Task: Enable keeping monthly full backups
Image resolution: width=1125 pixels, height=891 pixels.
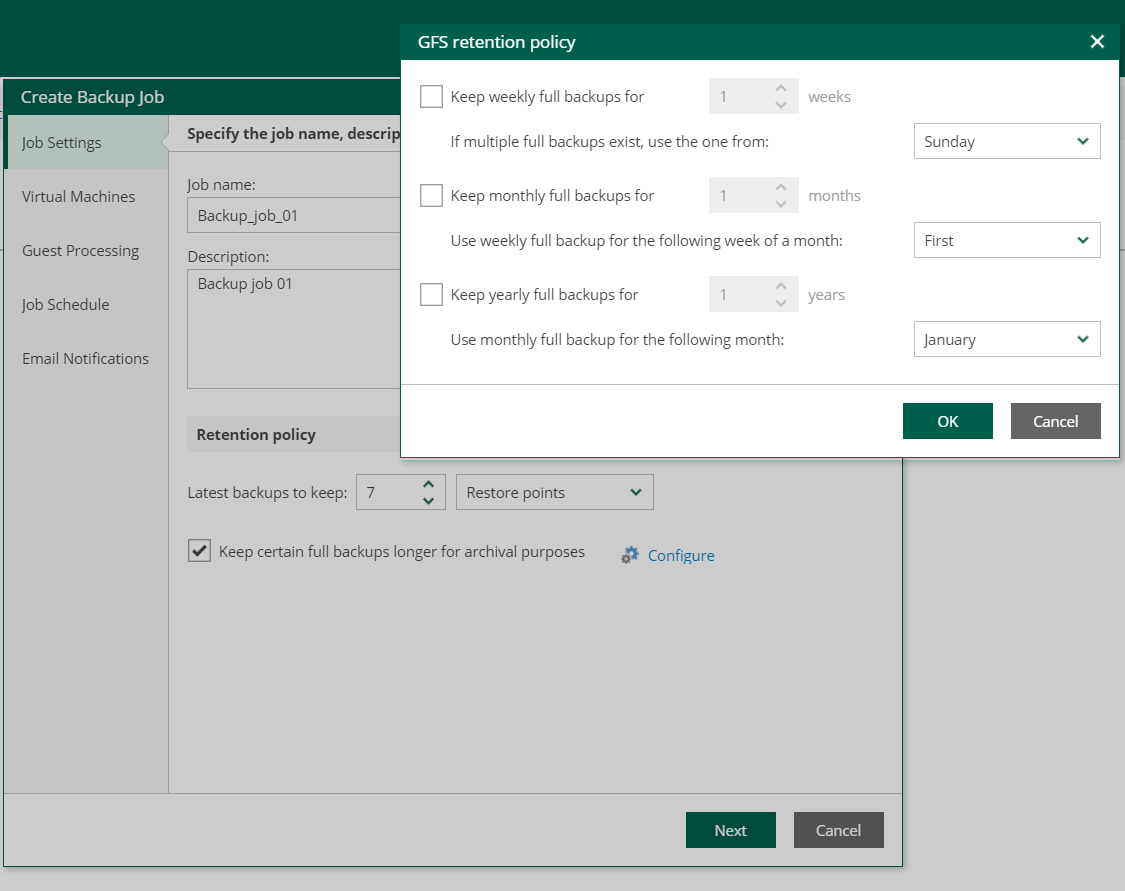Action: click(431, 195)
